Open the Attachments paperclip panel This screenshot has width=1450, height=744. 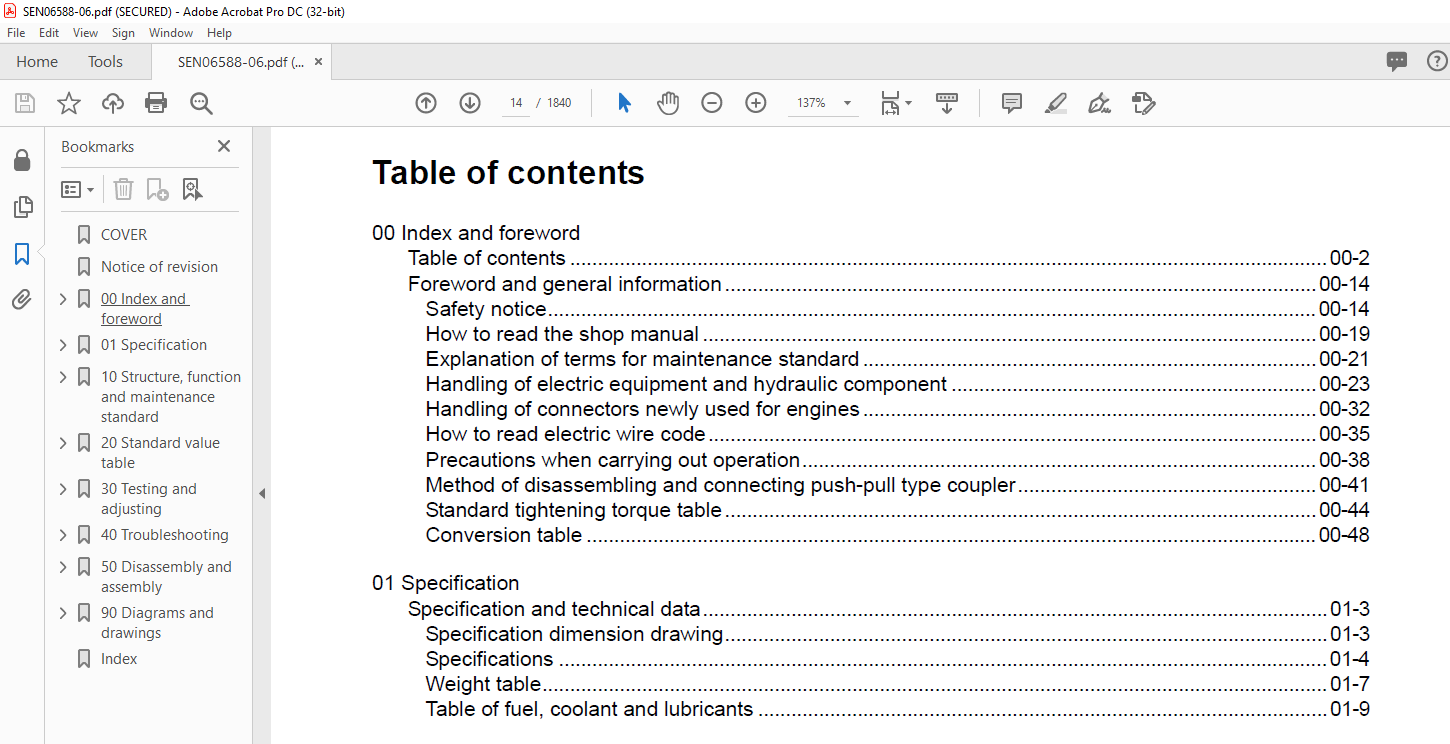[22, 300]
